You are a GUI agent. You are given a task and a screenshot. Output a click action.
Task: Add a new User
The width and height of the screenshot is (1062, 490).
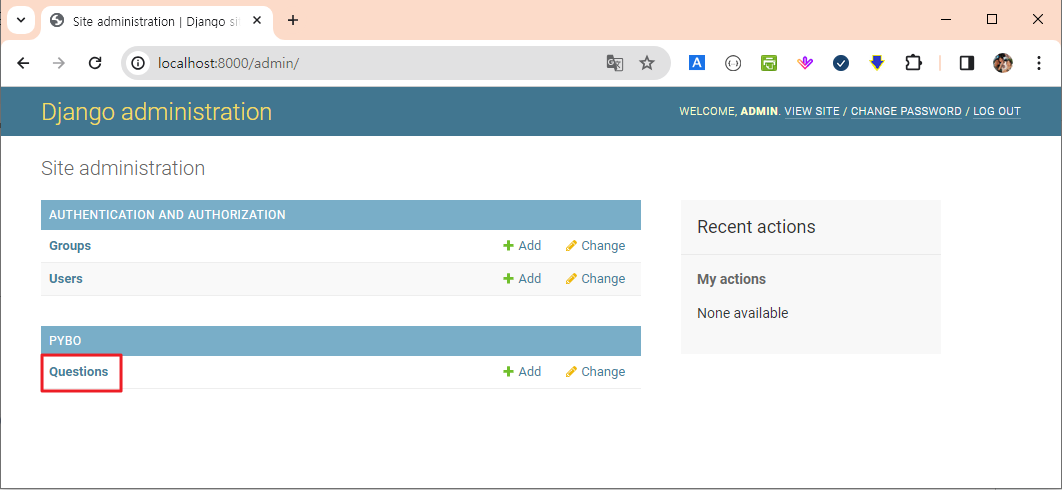point(522,279)
